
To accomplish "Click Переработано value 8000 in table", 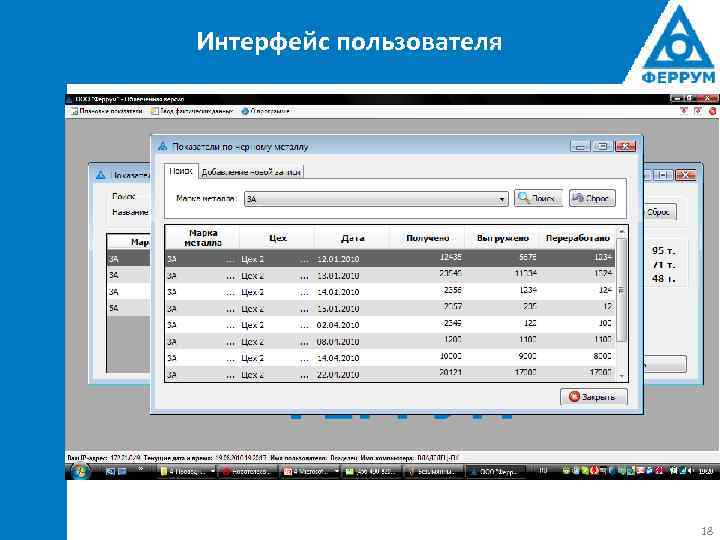I will [602, 356].
